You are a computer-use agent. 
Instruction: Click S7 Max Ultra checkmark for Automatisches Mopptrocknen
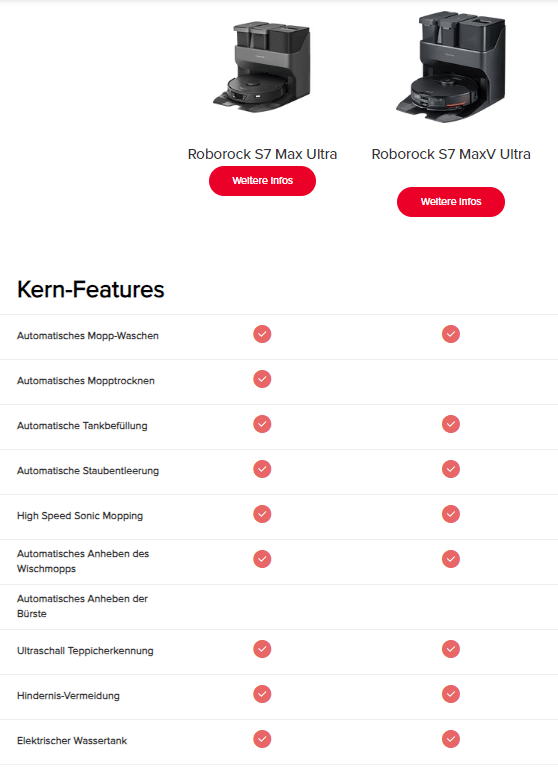(262, 379)
